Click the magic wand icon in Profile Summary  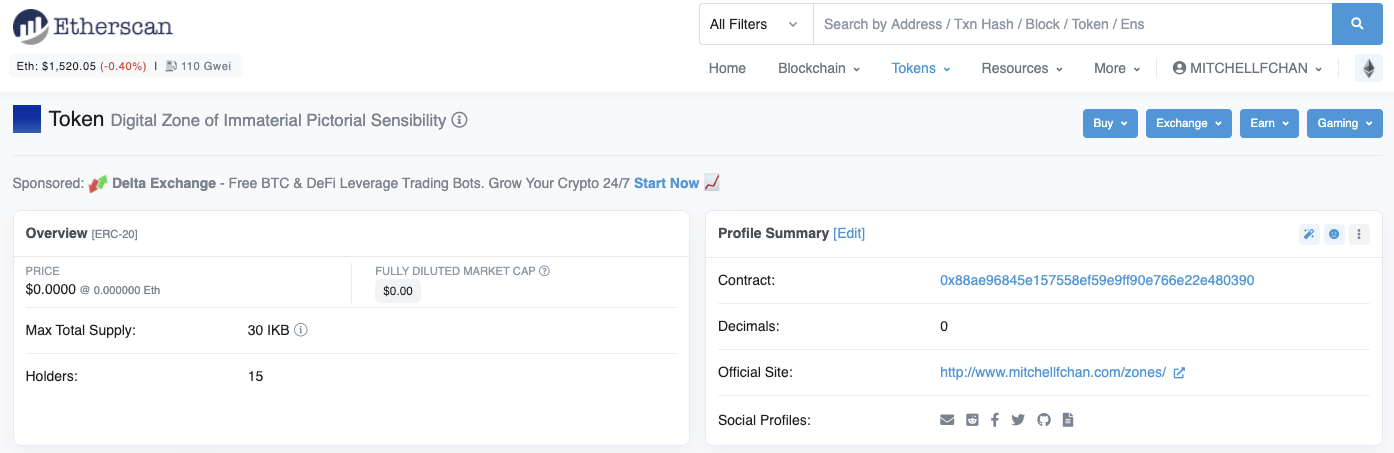coord(1308,234)
